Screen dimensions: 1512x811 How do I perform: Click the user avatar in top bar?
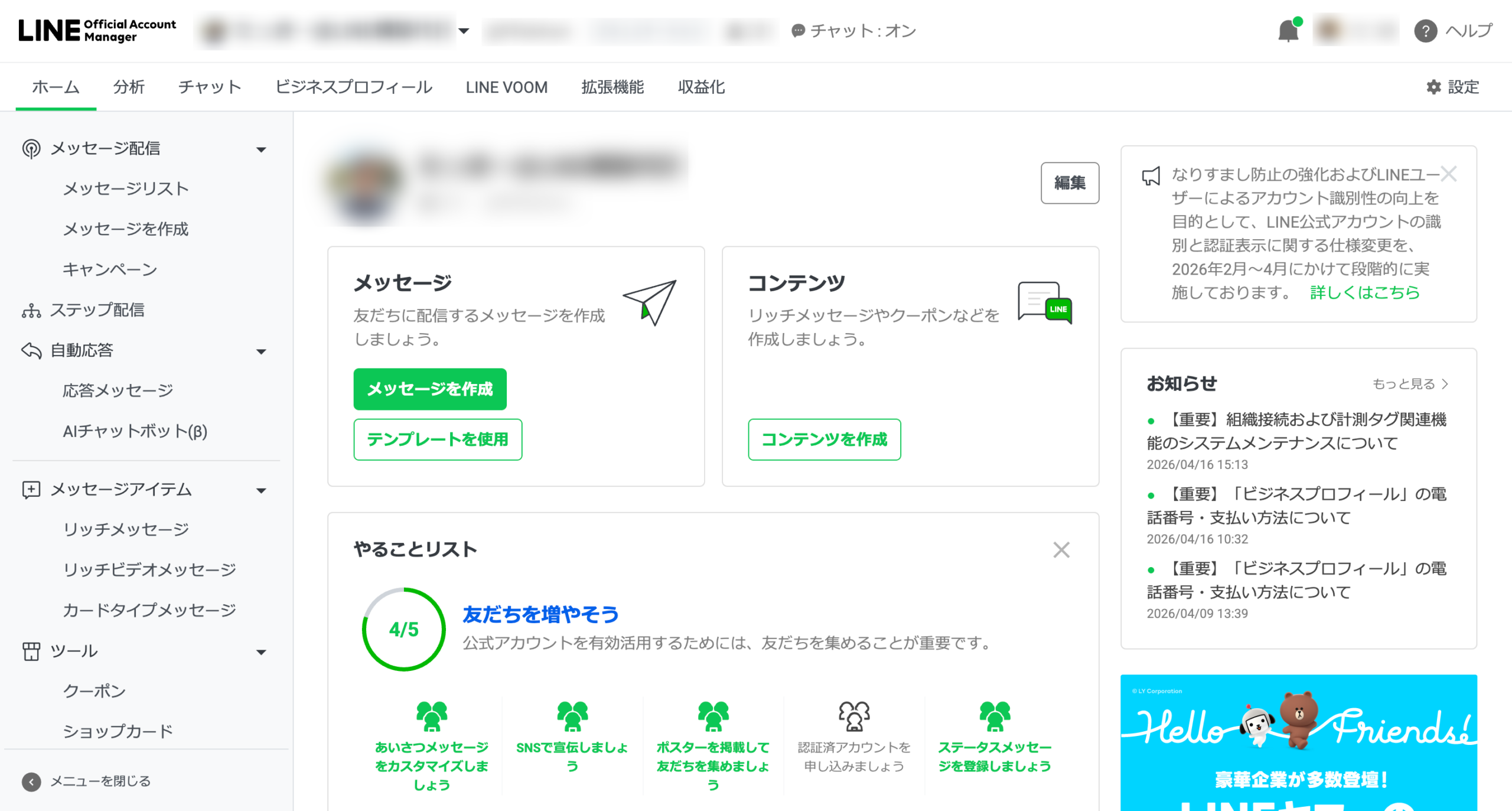tap(1329, 30)
